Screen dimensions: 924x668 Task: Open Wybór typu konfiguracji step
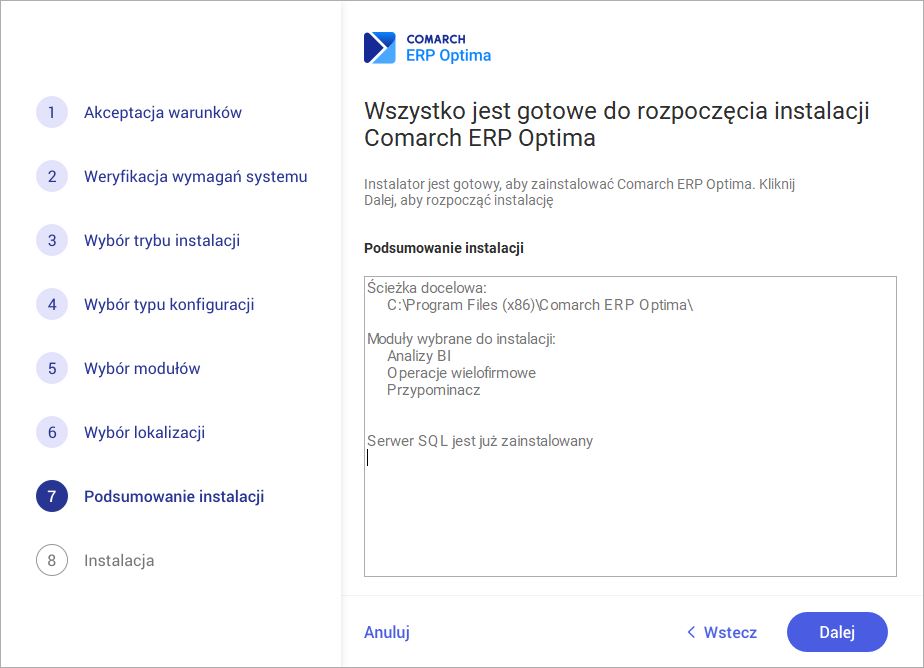169,305
